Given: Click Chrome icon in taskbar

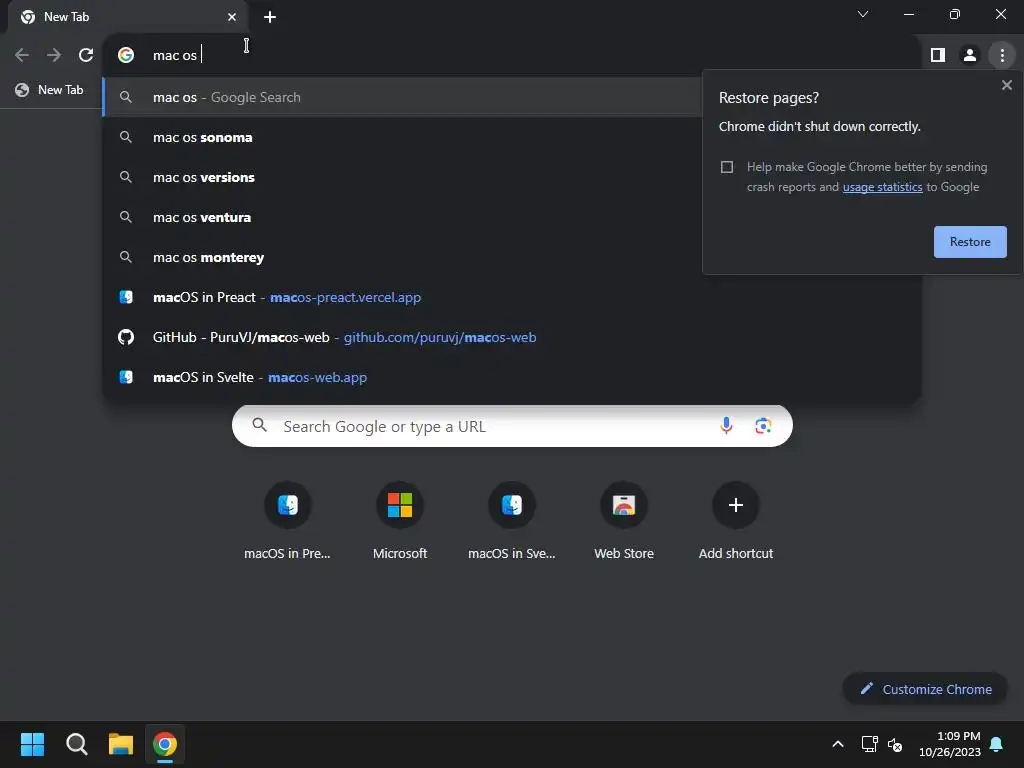Looking at the screenshot, I should click(165, 744).
